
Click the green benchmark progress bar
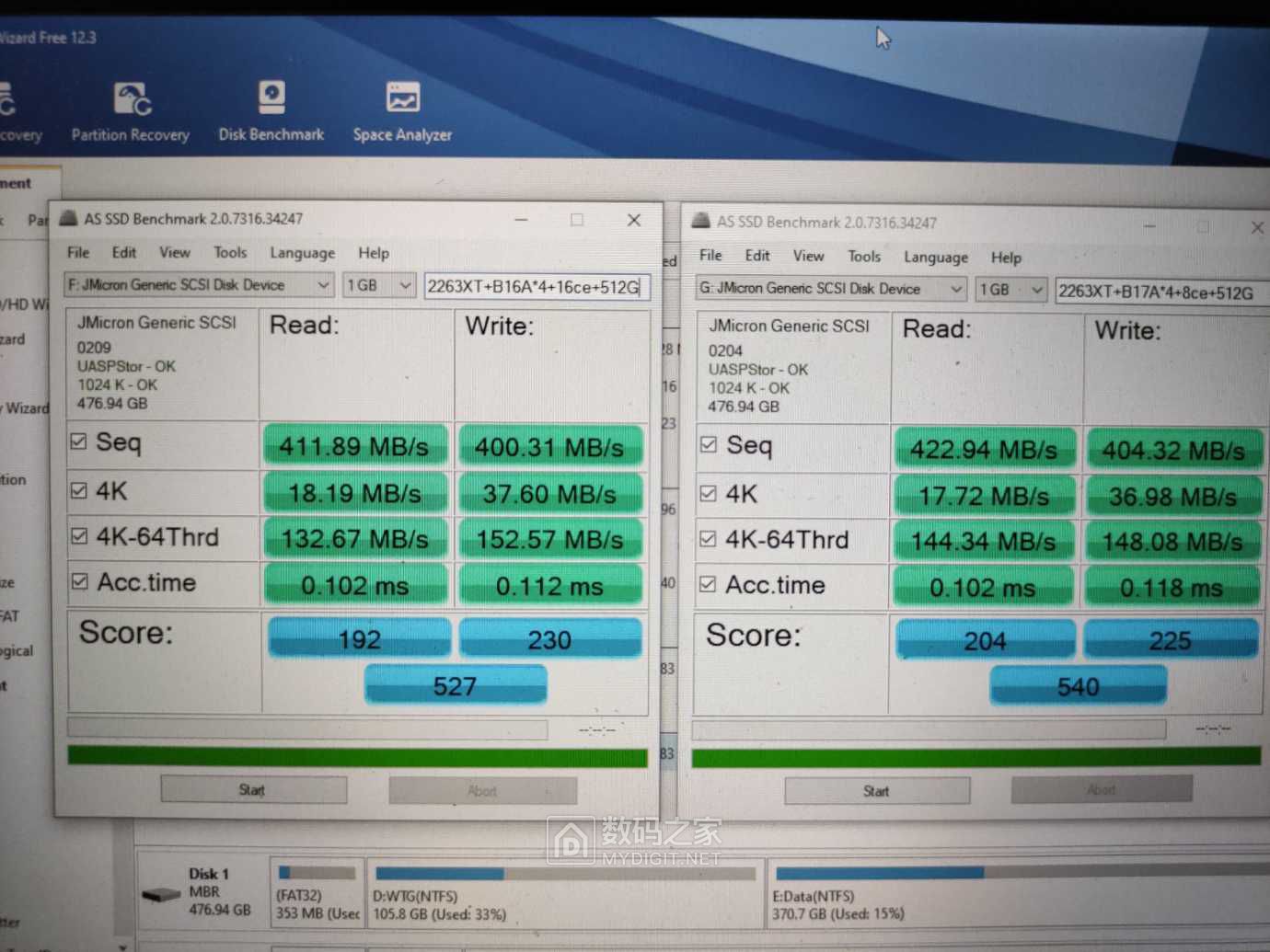click(x=359, y=755)
